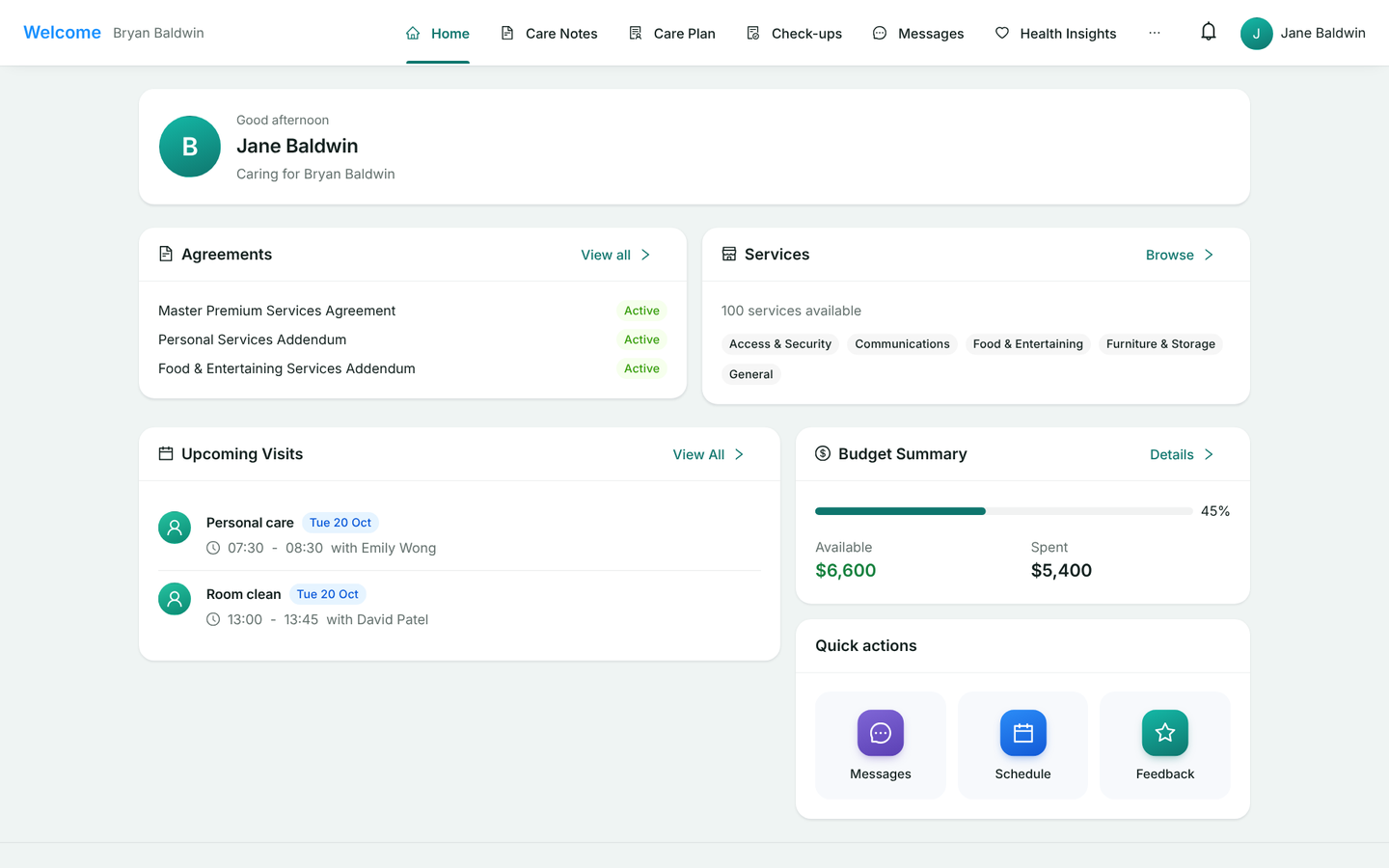1389x868 pixels.
Task: Open the more options ellipsis in navigation
Action: pyautogui.click(x=1155, y=33)
